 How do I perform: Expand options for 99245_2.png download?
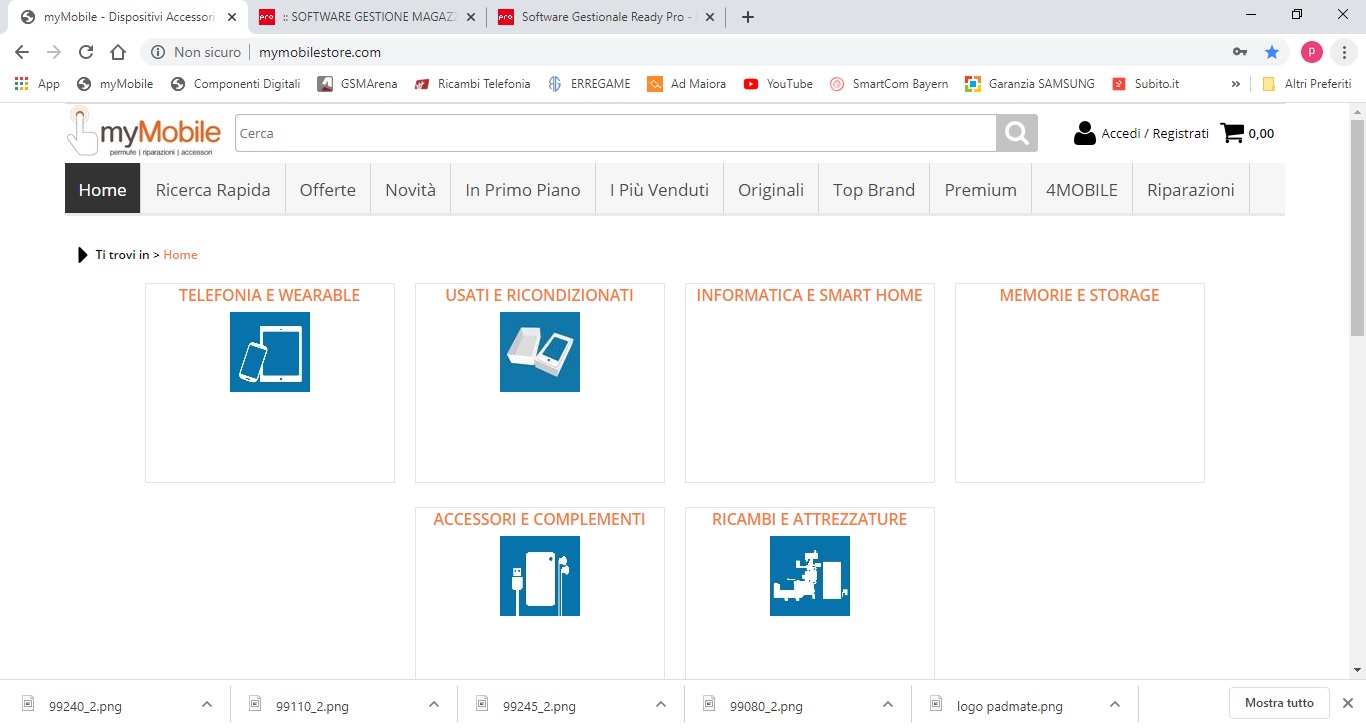[x=661, y=704]
